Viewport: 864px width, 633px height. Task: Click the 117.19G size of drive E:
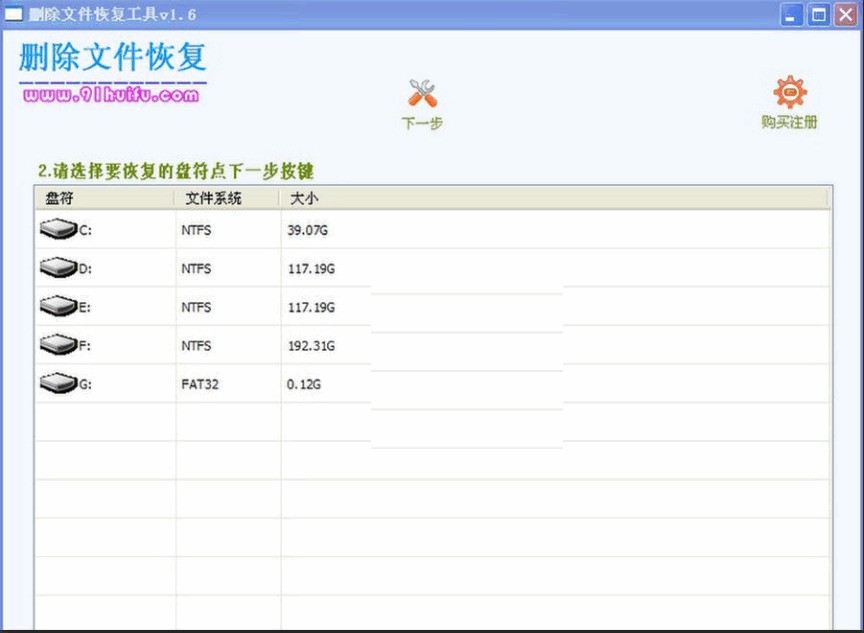point(311,307)
